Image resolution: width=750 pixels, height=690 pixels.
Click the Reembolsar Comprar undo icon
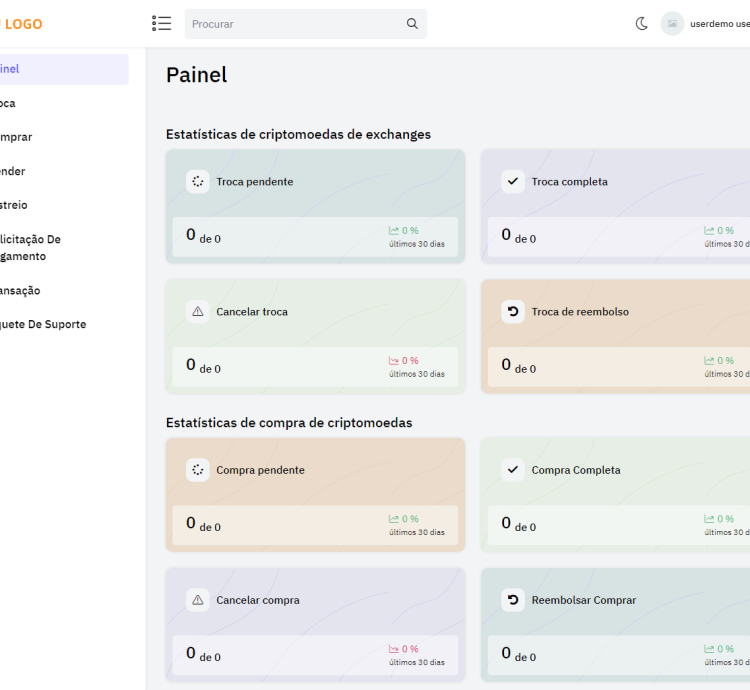point(513,600)
